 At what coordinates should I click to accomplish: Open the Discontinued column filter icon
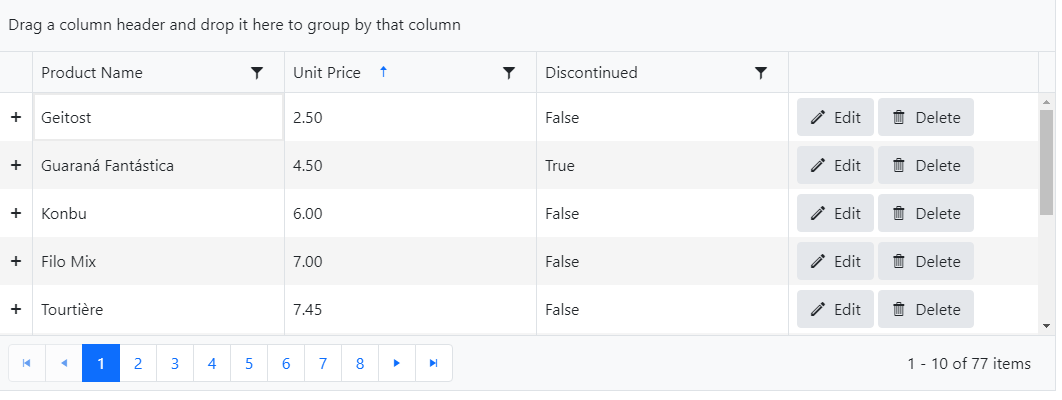(761, 73)
